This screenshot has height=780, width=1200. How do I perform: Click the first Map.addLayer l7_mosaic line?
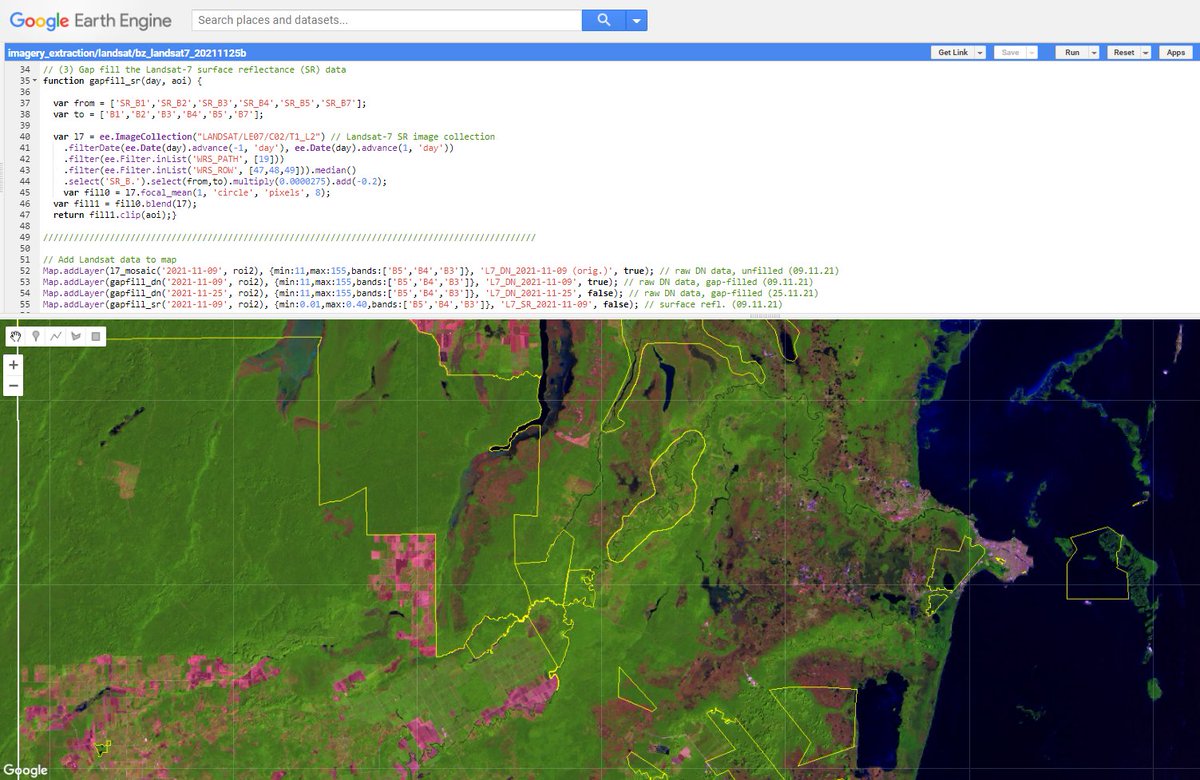(441, 270)
